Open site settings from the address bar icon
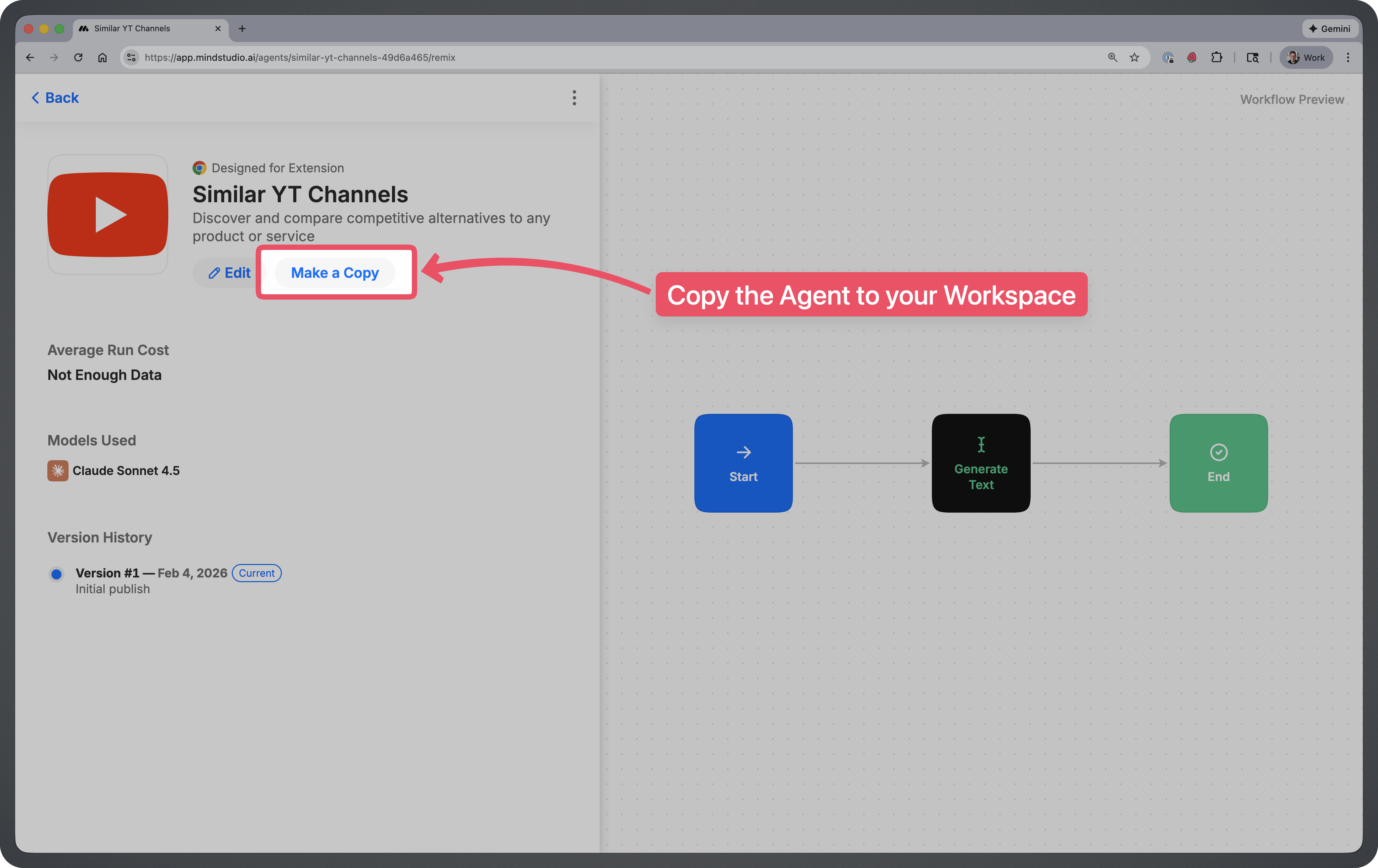Screen dimensions: 1378x868 131,57
